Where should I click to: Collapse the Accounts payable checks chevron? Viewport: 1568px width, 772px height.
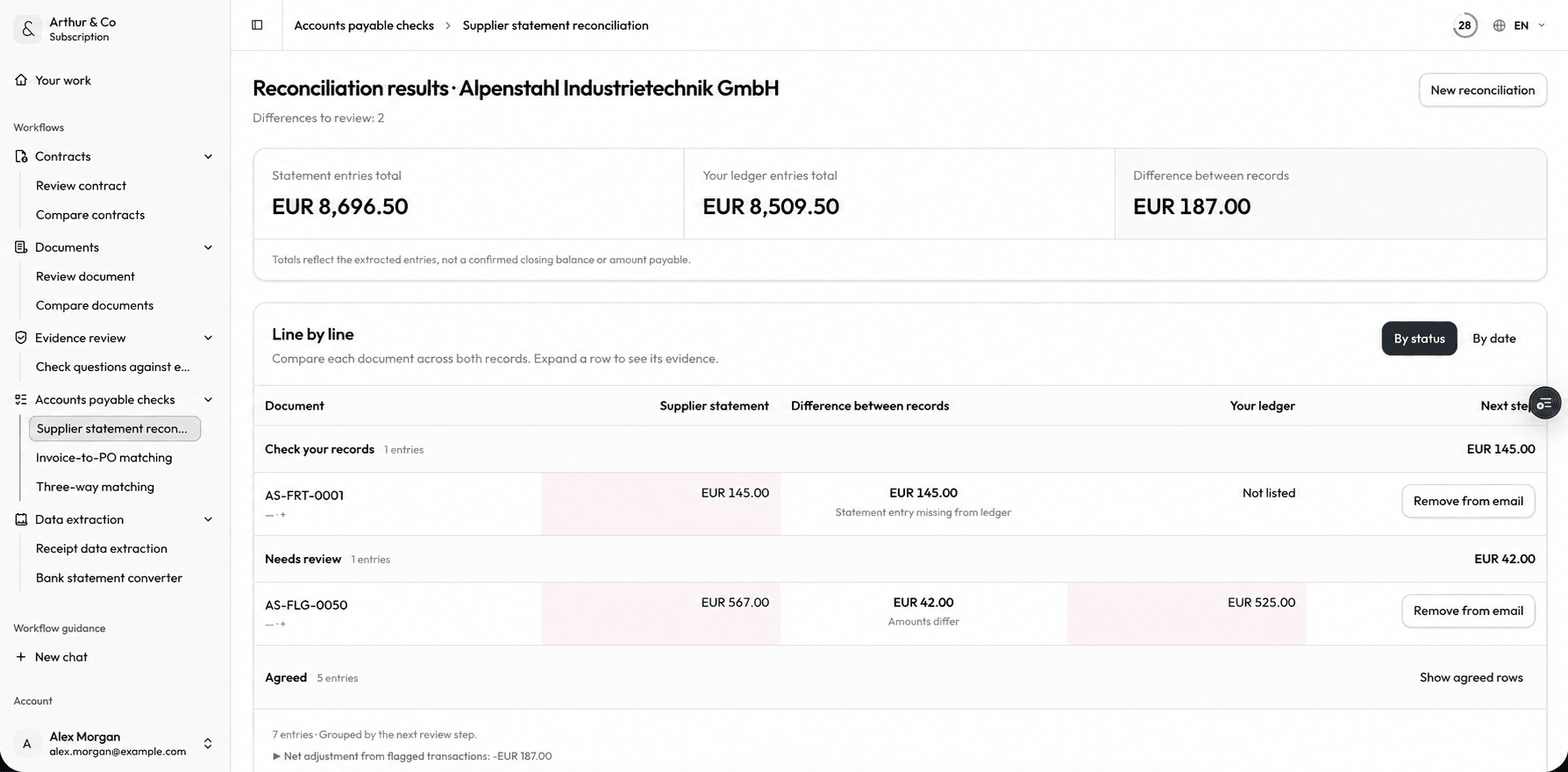(208, 399)
